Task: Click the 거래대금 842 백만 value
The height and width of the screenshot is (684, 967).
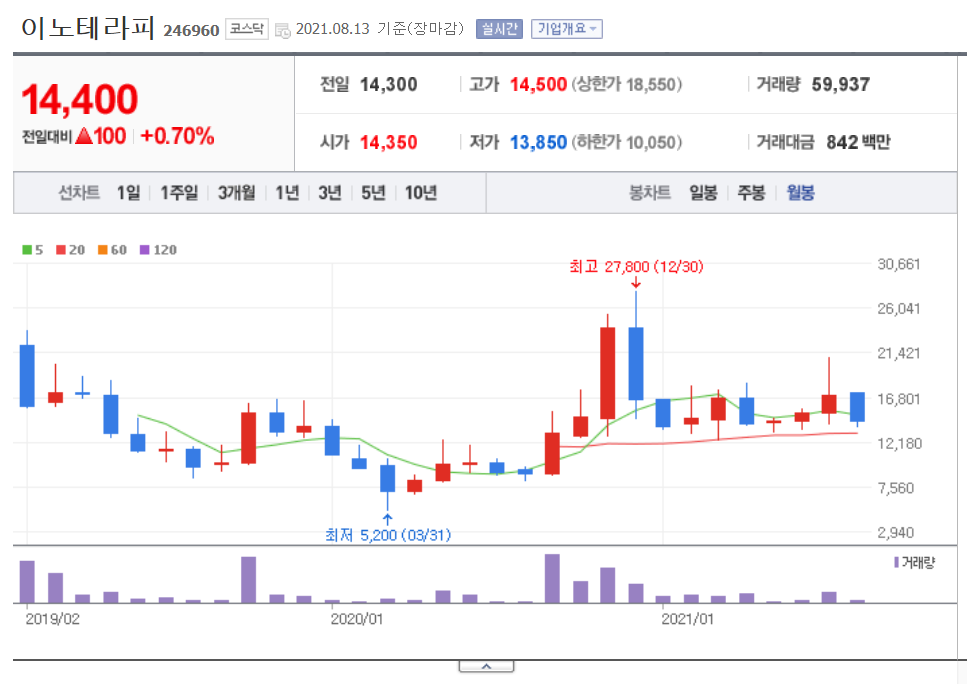Action: [858, 142]
